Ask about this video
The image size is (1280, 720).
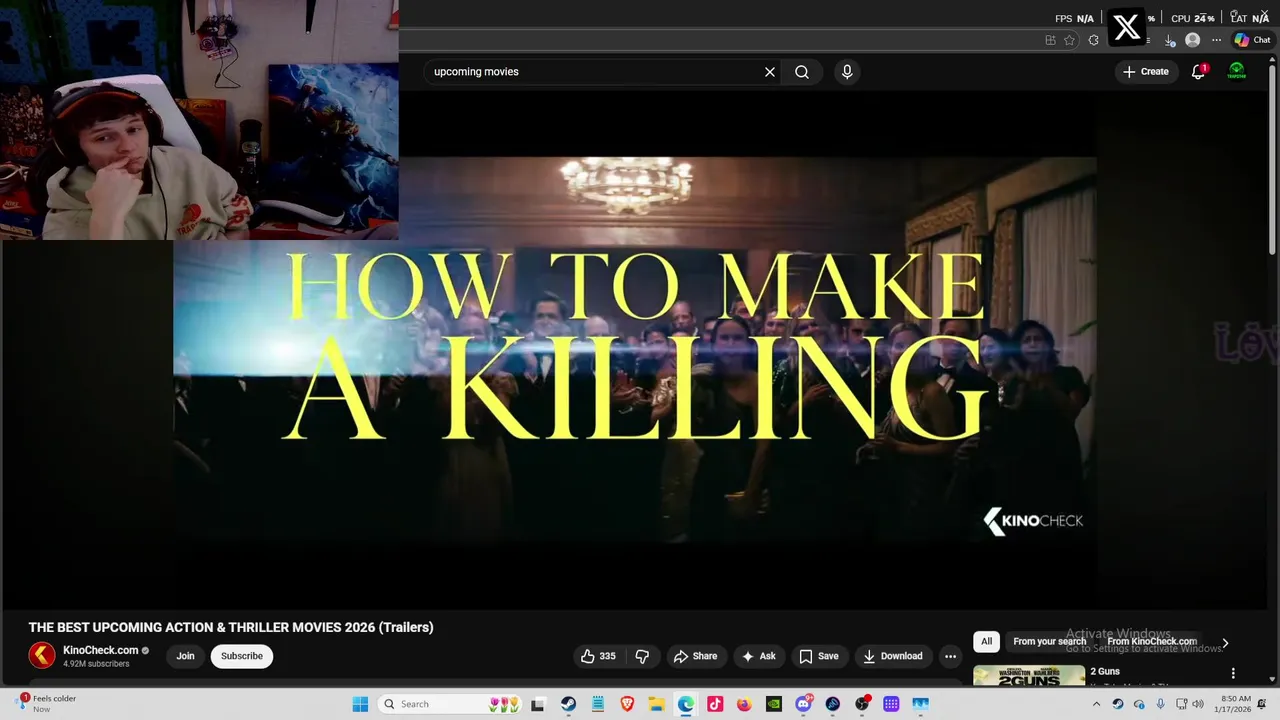(x=758, y=656)
